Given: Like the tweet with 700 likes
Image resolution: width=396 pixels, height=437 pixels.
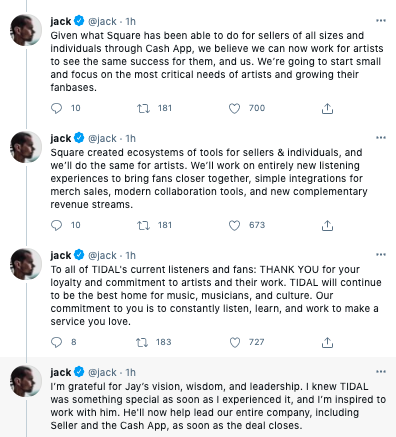Looking at the screenshot, I should click(x=234, y=108).
